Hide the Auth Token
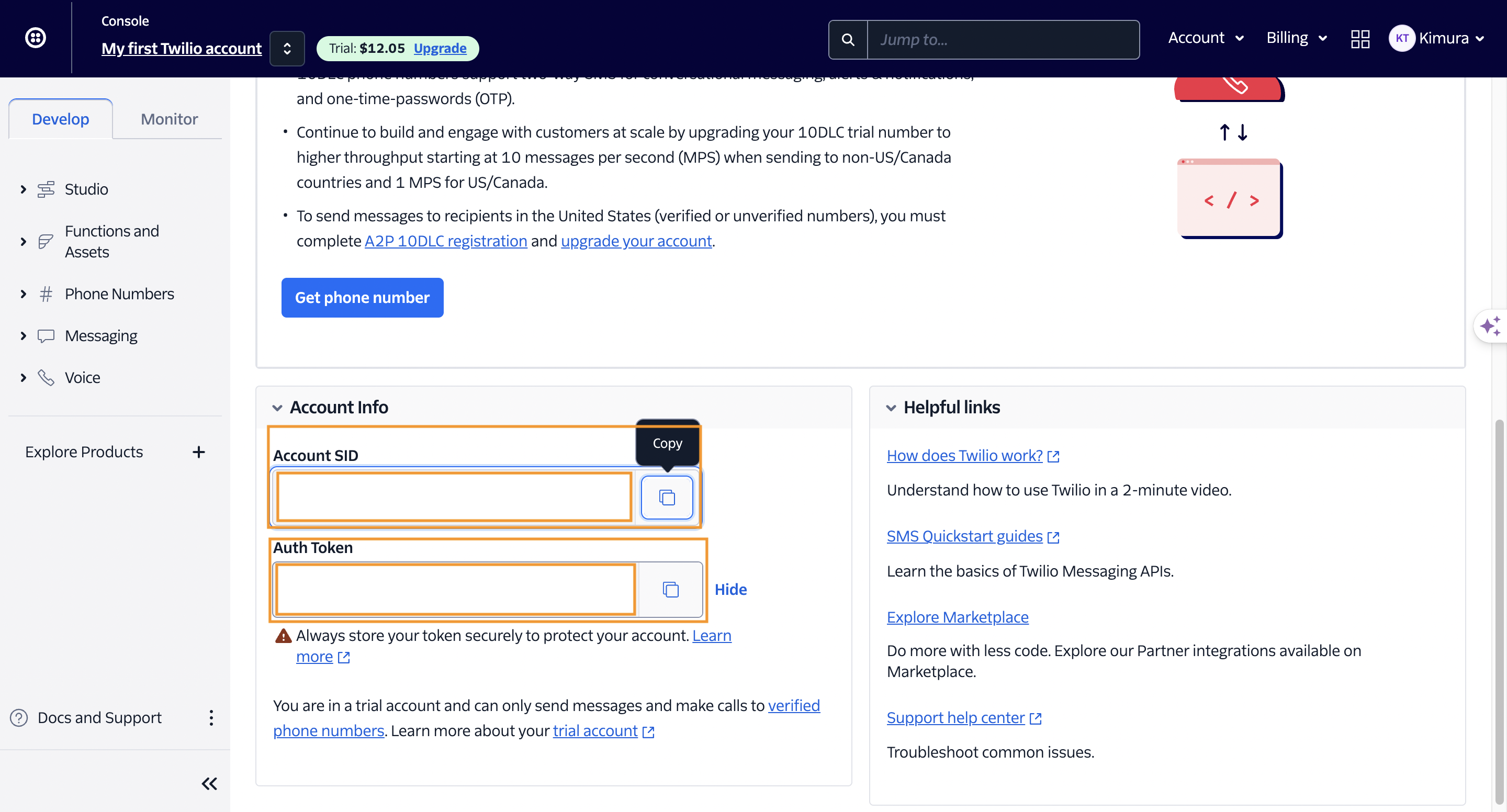 (x=730, y=589)
